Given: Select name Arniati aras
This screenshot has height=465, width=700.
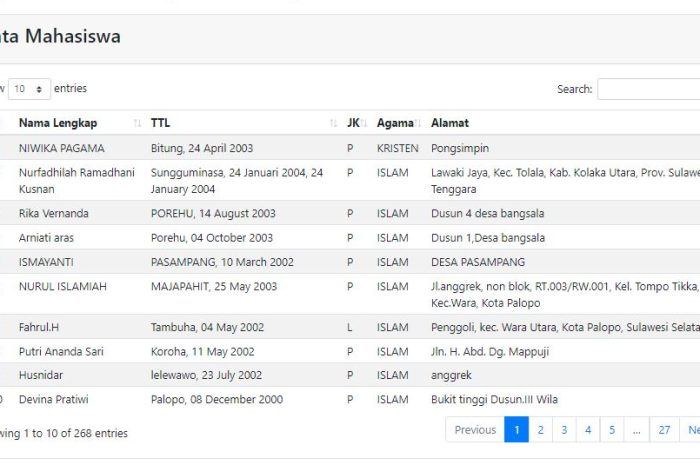Looking at the screenshot, I should point(46,238).
